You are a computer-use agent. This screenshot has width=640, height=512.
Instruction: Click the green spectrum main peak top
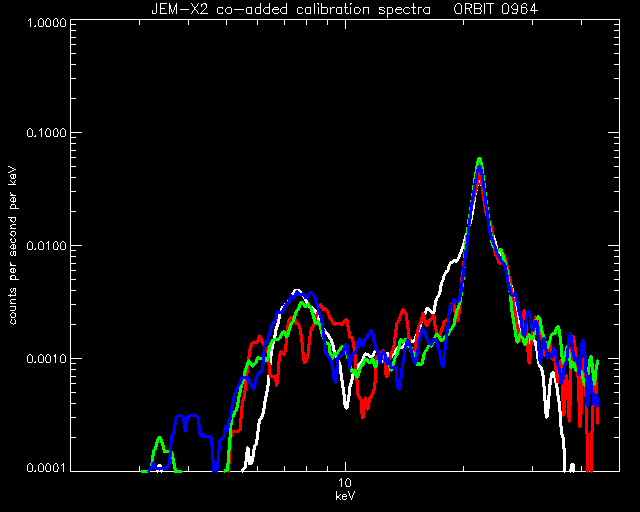[x=480, y=160]
